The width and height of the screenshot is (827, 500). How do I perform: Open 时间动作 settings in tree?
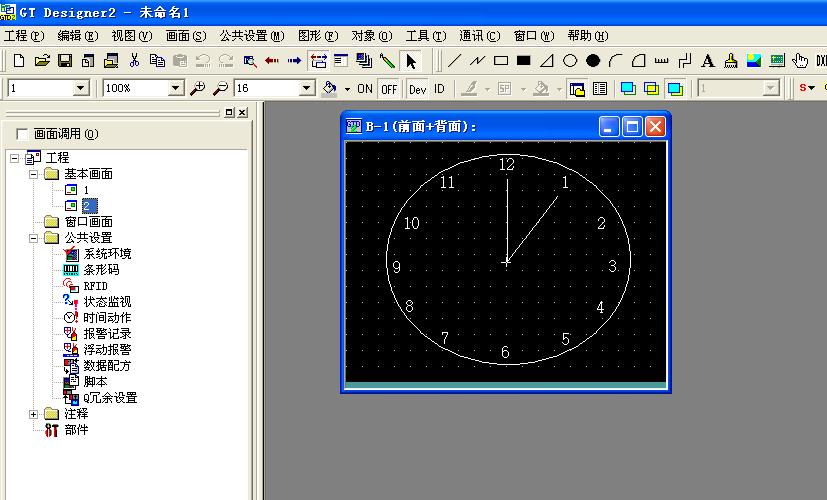(106, 317)
